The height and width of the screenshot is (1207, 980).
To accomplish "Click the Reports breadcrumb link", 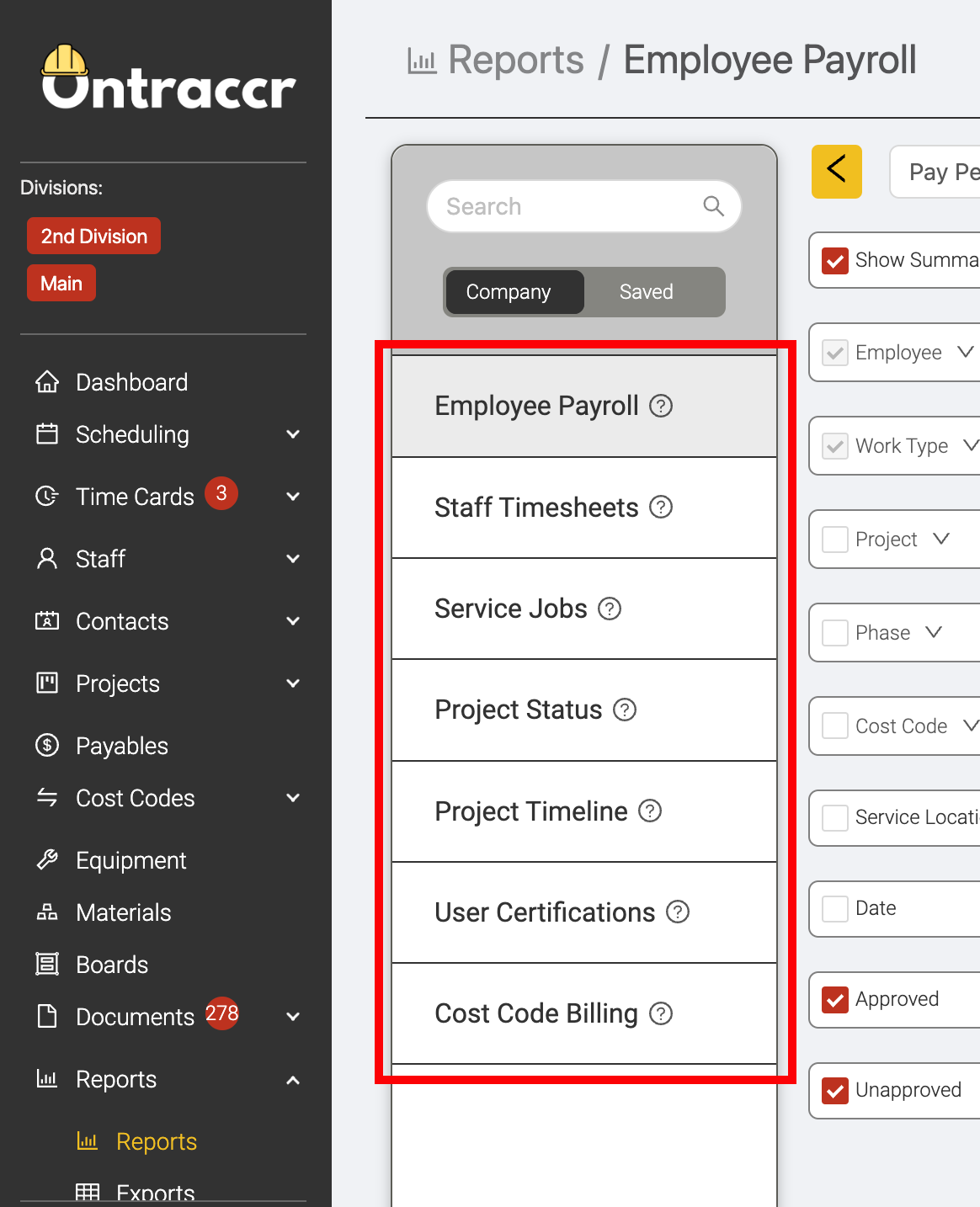I will (x=516, y=60).
